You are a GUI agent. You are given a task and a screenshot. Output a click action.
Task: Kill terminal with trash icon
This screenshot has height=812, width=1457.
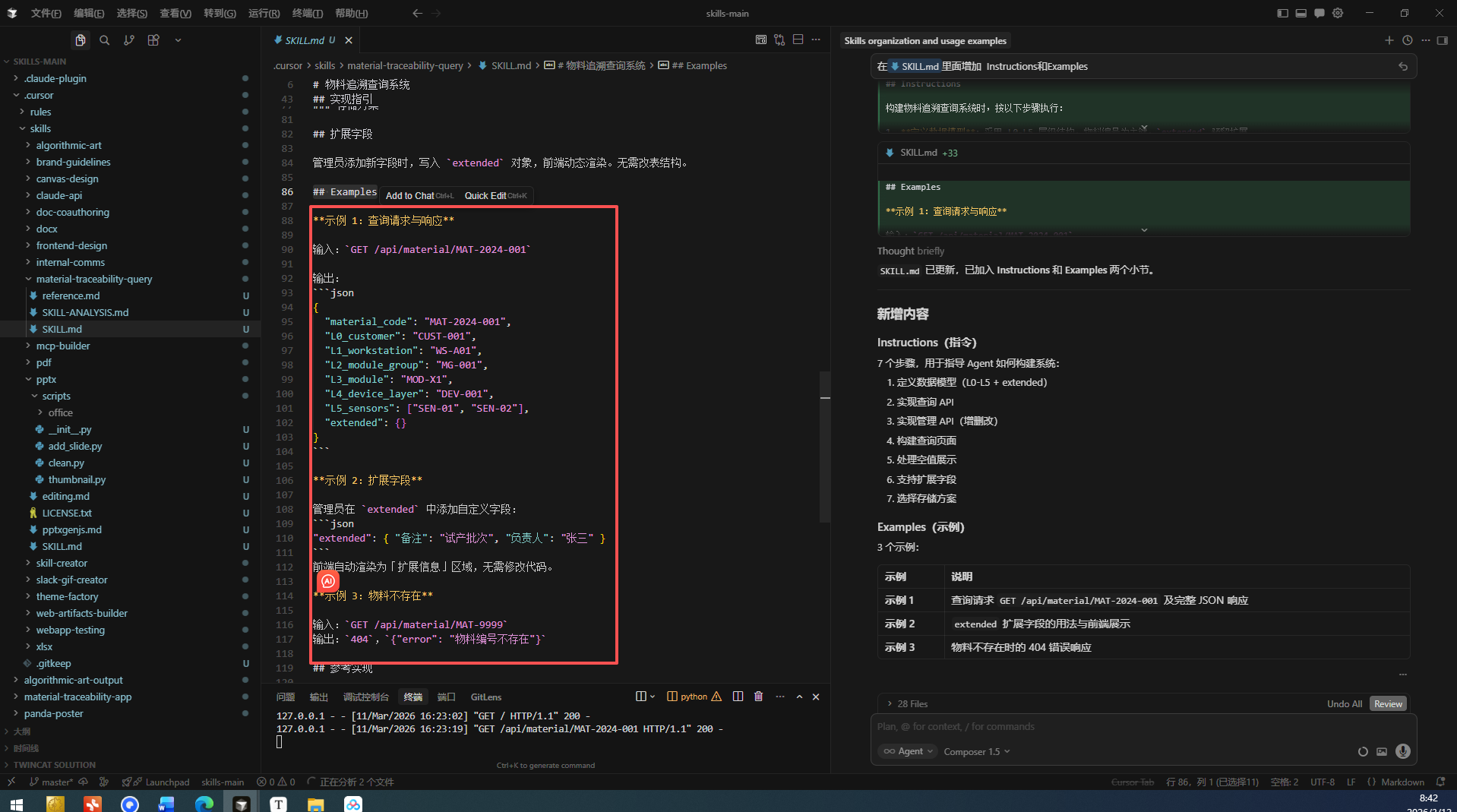758,697
